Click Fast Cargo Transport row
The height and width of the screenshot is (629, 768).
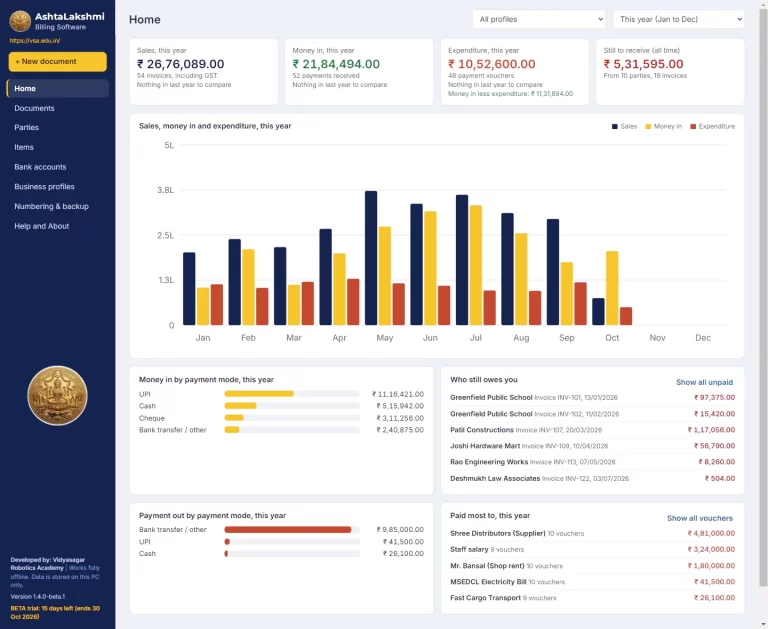592,598
